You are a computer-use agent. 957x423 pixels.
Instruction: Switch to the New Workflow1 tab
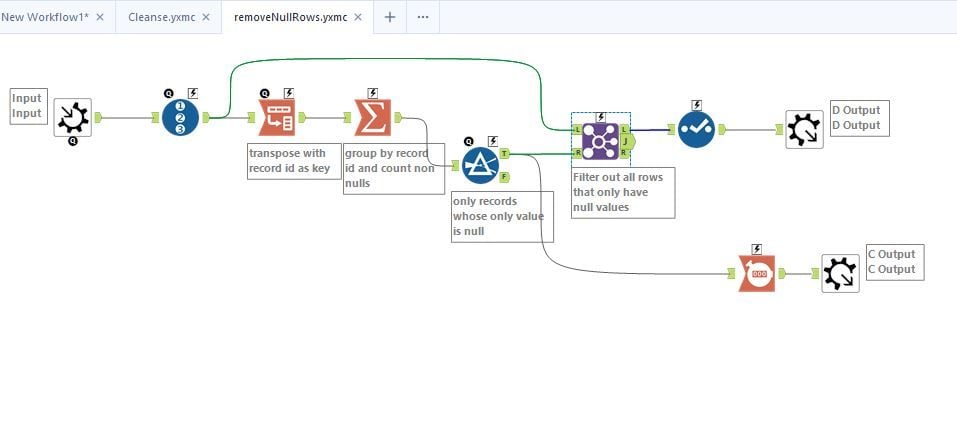click(x=45, y=17)
